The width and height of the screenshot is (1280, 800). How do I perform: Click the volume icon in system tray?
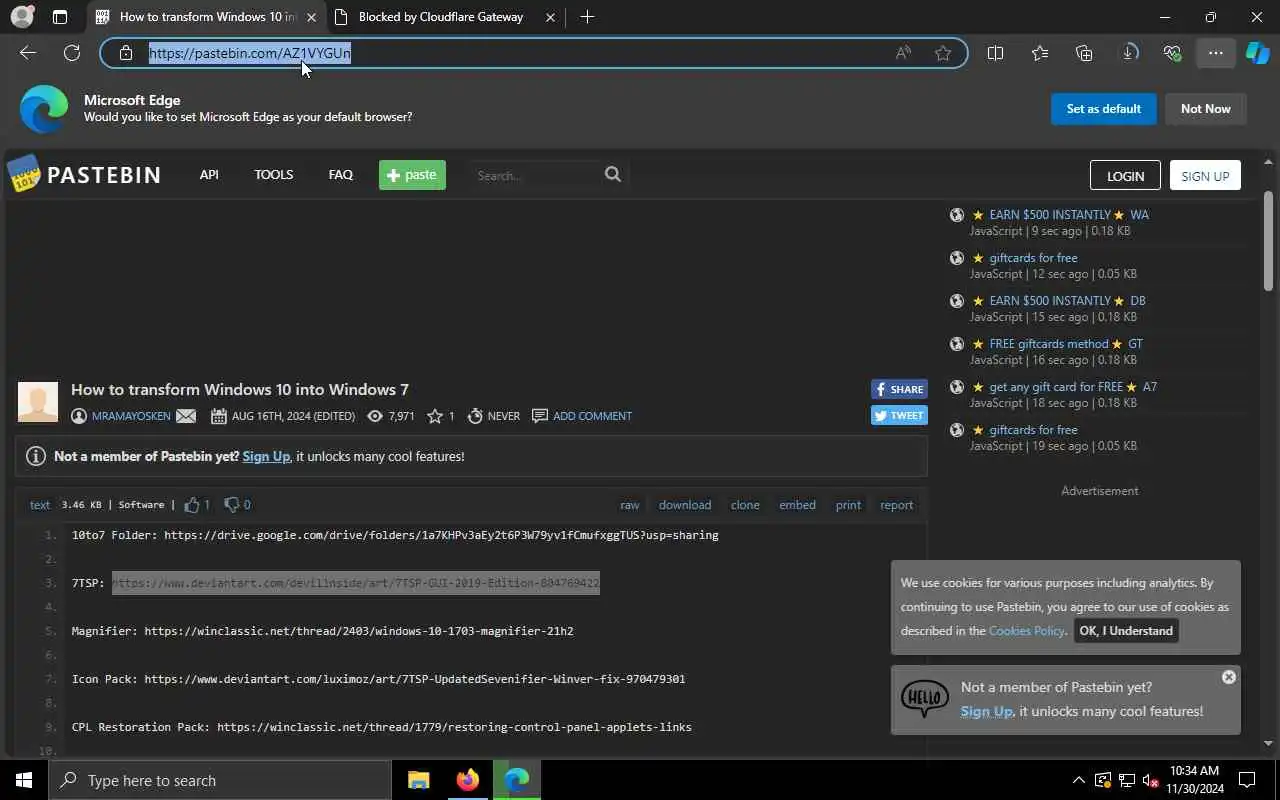(1150, 780)
